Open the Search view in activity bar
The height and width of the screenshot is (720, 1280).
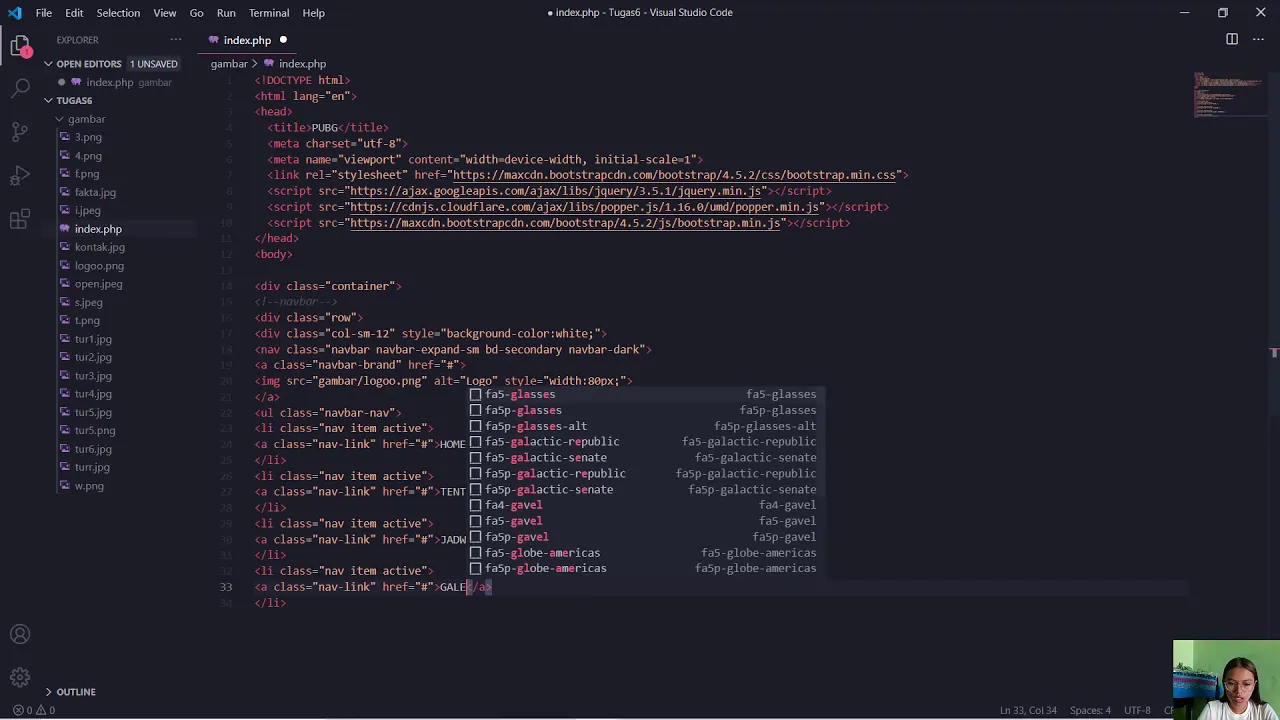tap(20, 88)
